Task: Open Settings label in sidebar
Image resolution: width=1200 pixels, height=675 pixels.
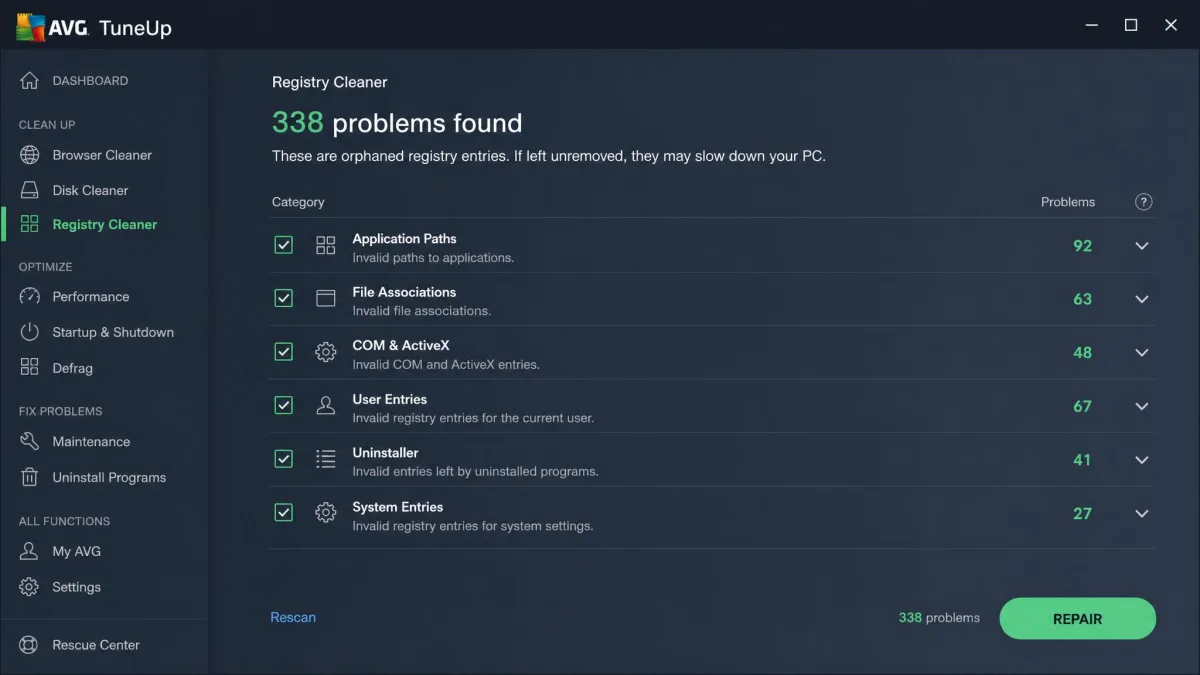Action: [x=76, y=587]
